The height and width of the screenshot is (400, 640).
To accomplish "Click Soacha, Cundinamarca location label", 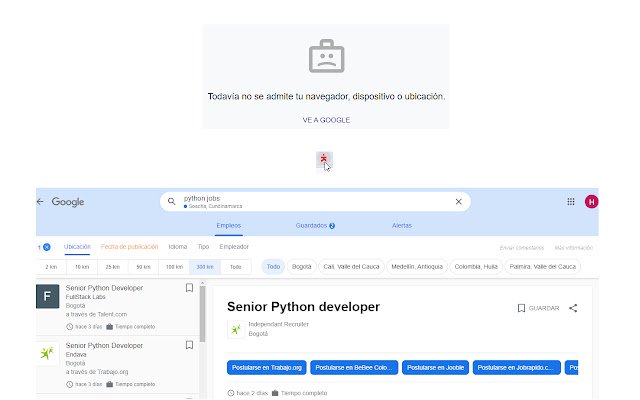I will click(215, 207).
